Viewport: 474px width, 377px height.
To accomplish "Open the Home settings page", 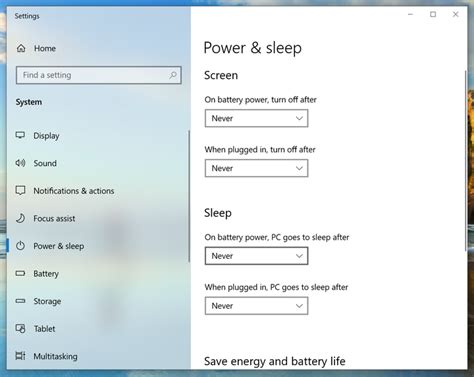I will [45, 48].
